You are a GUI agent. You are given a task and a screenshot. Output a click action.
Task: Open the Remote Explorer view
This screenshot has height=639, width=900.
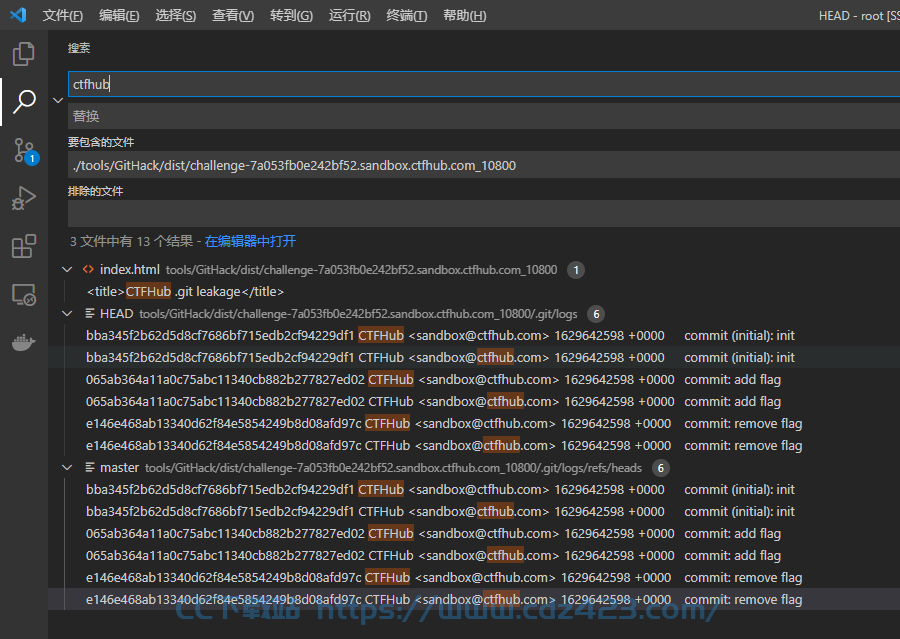(24, 295)
